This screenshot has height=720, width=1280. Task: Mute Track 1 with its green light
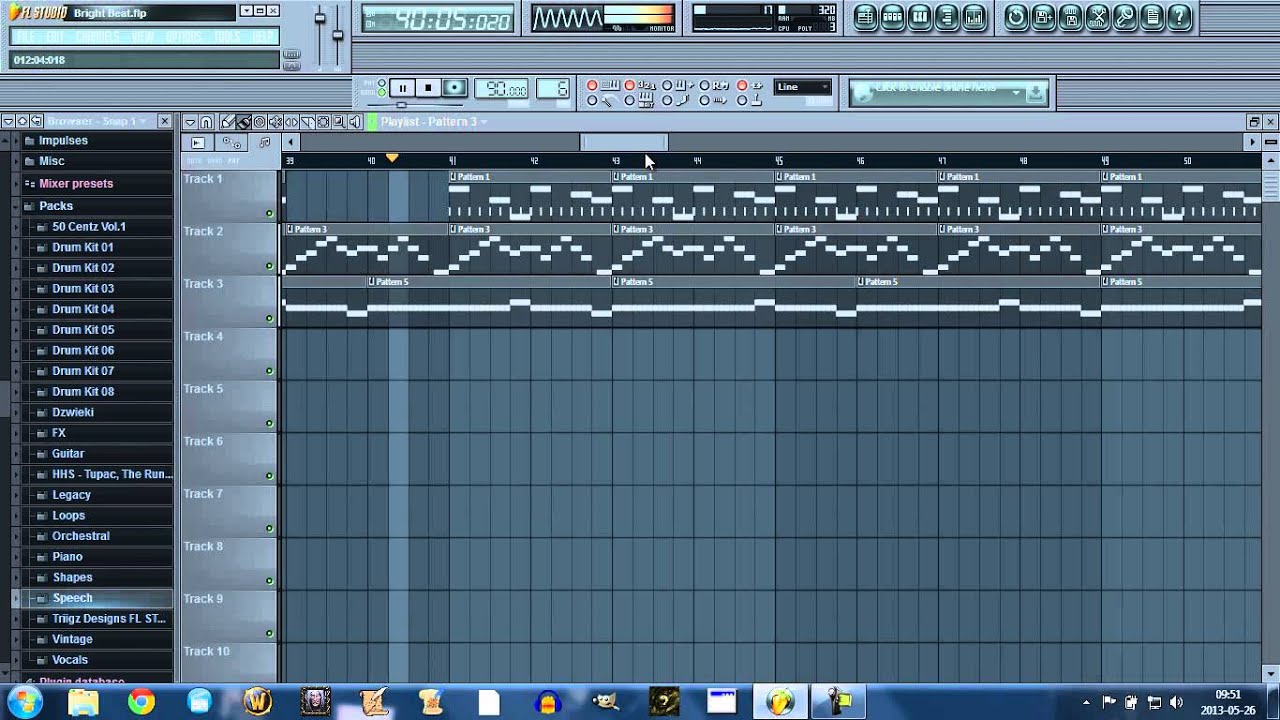tap(269, 213)
